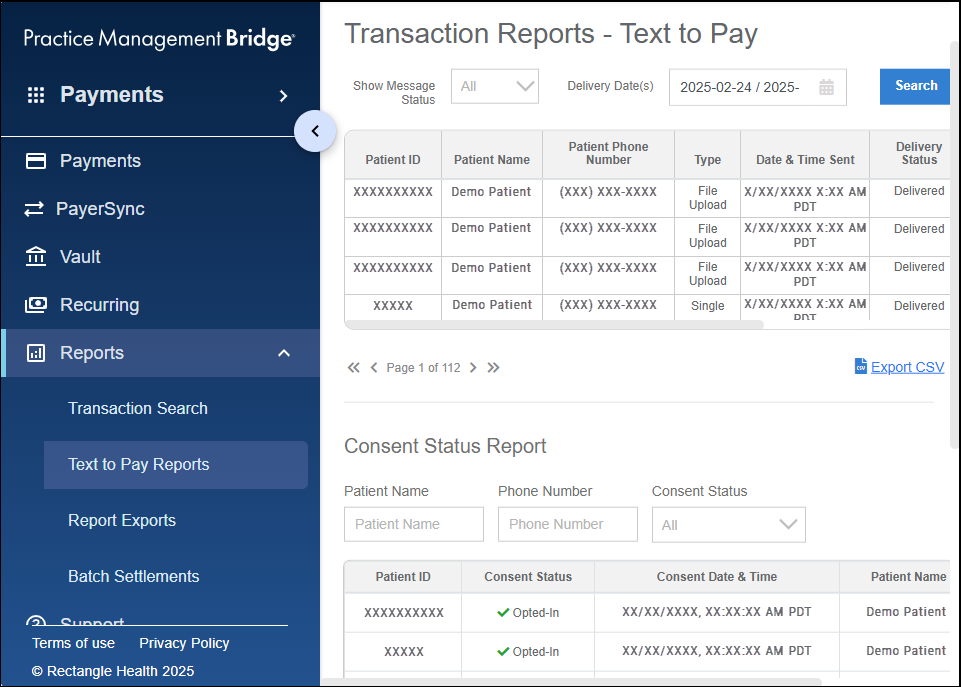Select the Payments card icon in sidebar
Screen dimensions: 961x687
(x=35, y=160)
